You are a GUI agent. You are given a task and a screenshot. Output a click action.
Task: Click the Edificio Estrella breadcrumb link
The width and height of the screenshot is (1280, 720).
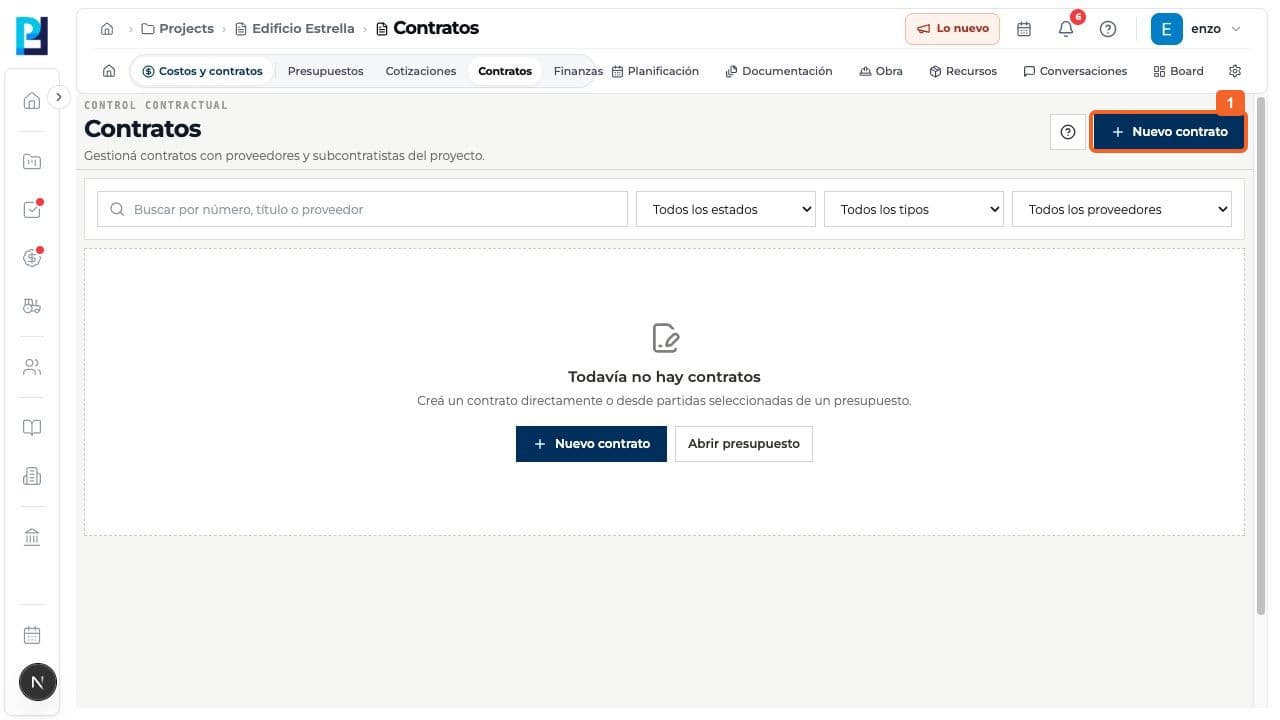point(295,29)
